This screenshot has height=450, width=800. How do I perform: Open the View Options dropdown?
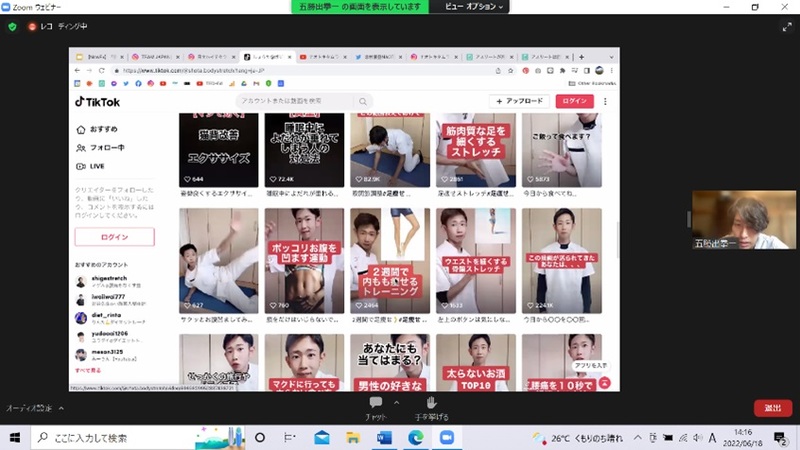coord(473,7)
